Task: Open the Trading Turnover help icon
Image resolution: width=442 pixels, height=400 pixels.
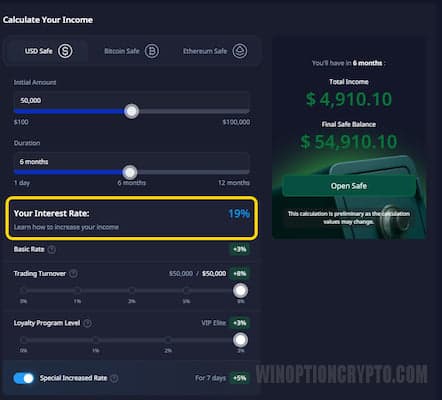Action: (74, 274)
